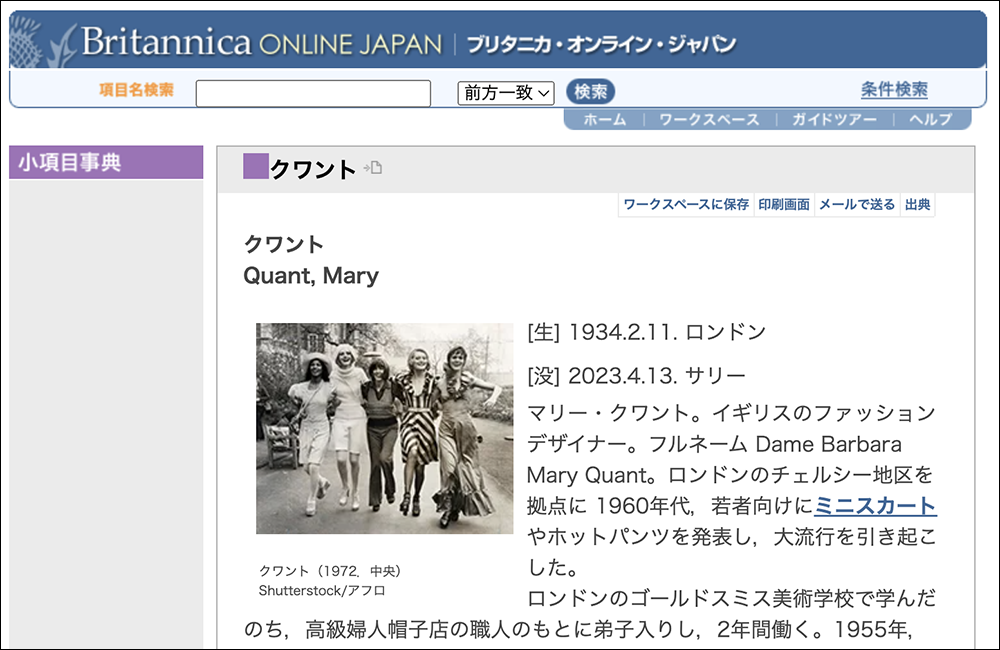The height and width of the screenshot is (650, 1000).
Task: Click メールで送る to email article
Action: pos(857,205)
